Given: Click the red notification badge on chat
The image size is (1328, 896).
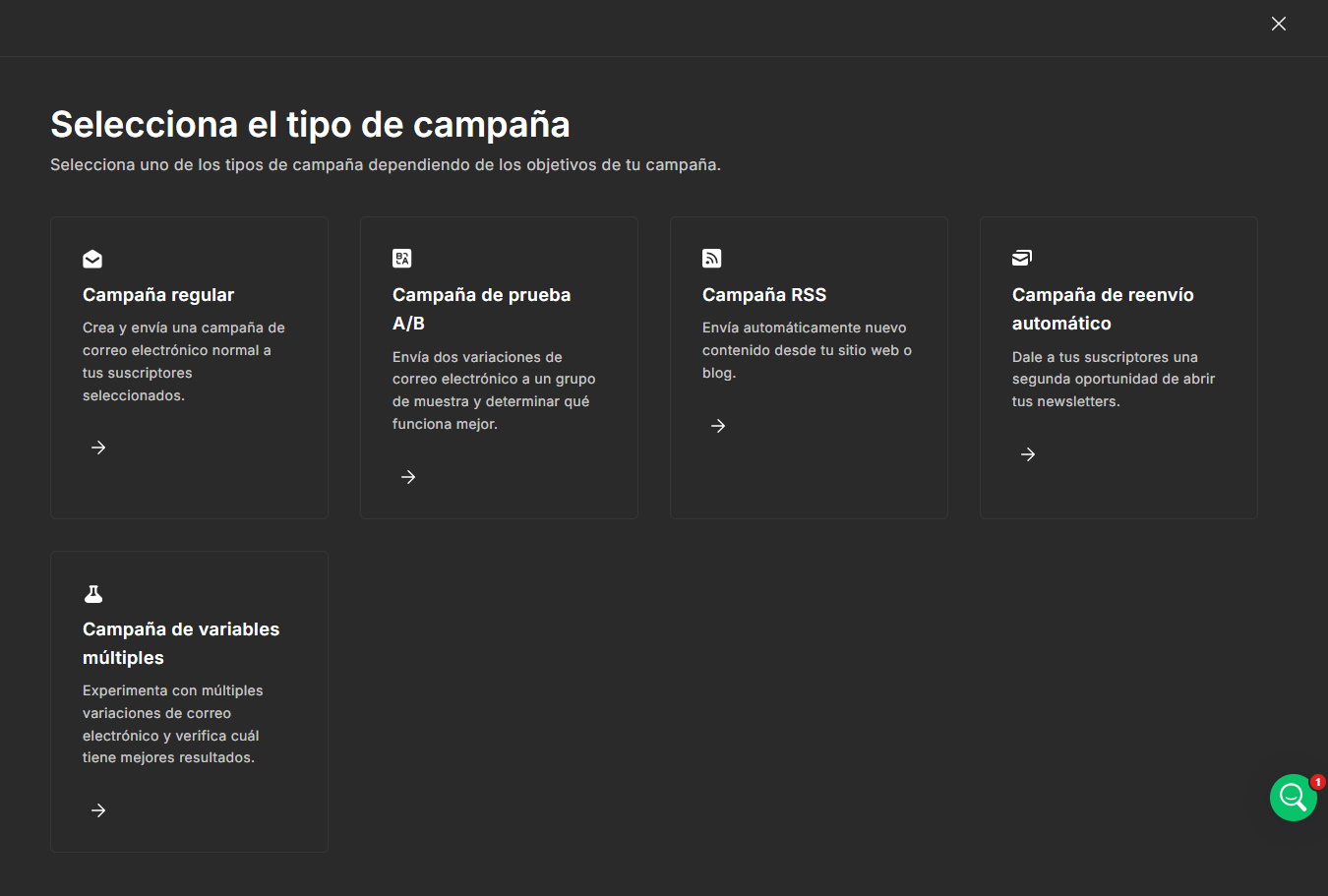Looking at the screenshot, I should 1317,782.
